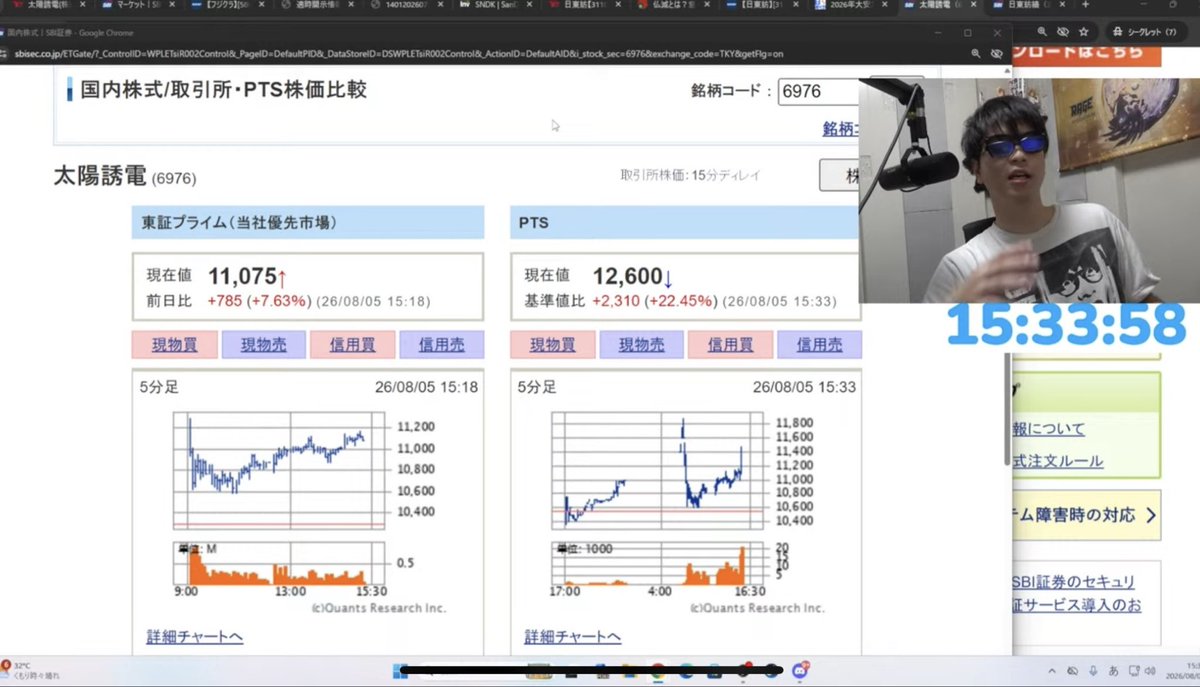Switch to the SNDK browser tab
This screenshot has width=1200, height=687.
coord(497,5)
